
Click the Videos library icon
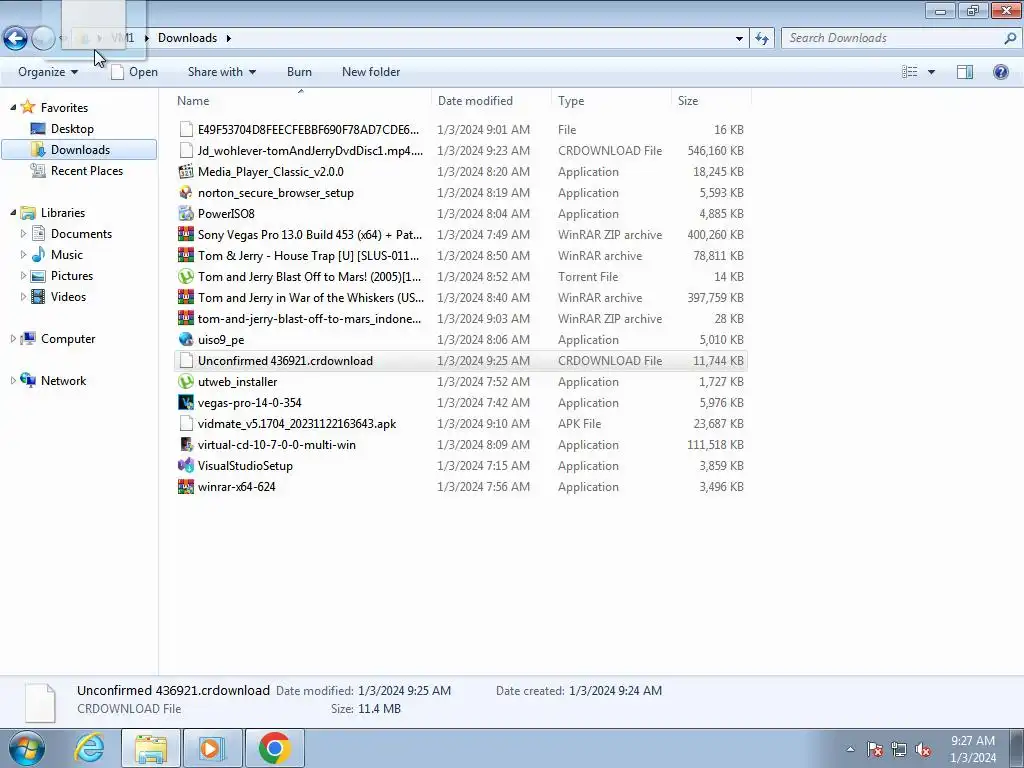pyautogui.click(x=39, y=296)
